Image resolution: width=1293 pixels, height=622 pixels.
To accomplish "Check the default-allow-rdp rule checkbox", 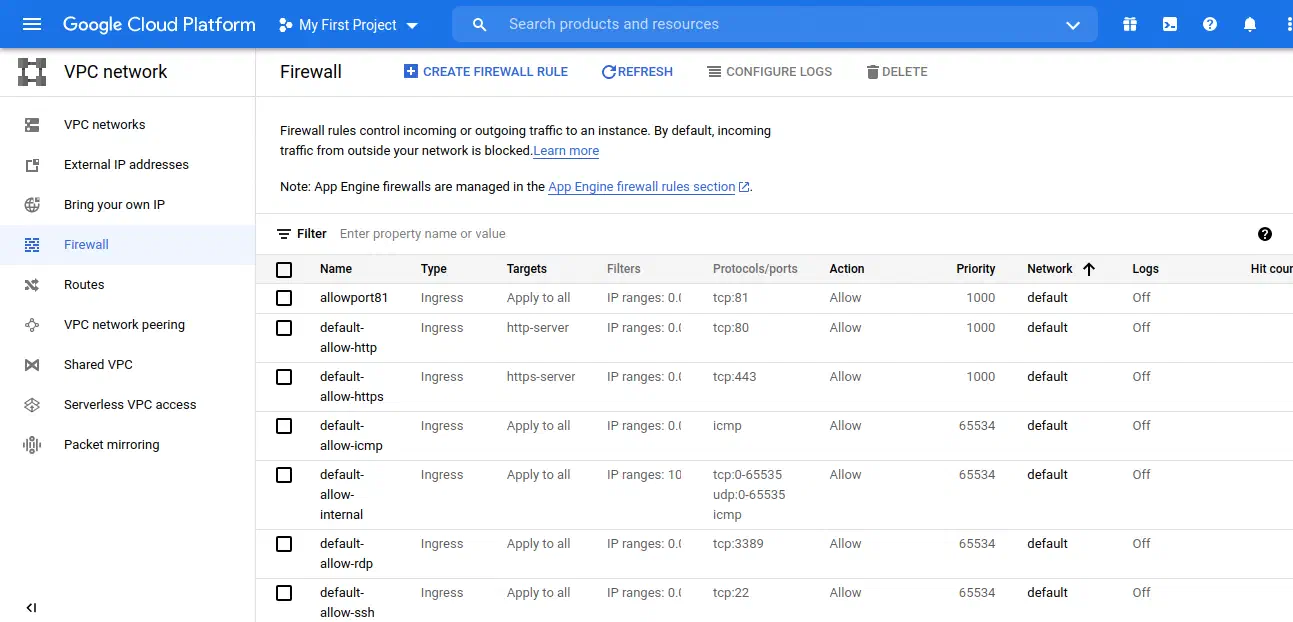I will click(284, 544).
